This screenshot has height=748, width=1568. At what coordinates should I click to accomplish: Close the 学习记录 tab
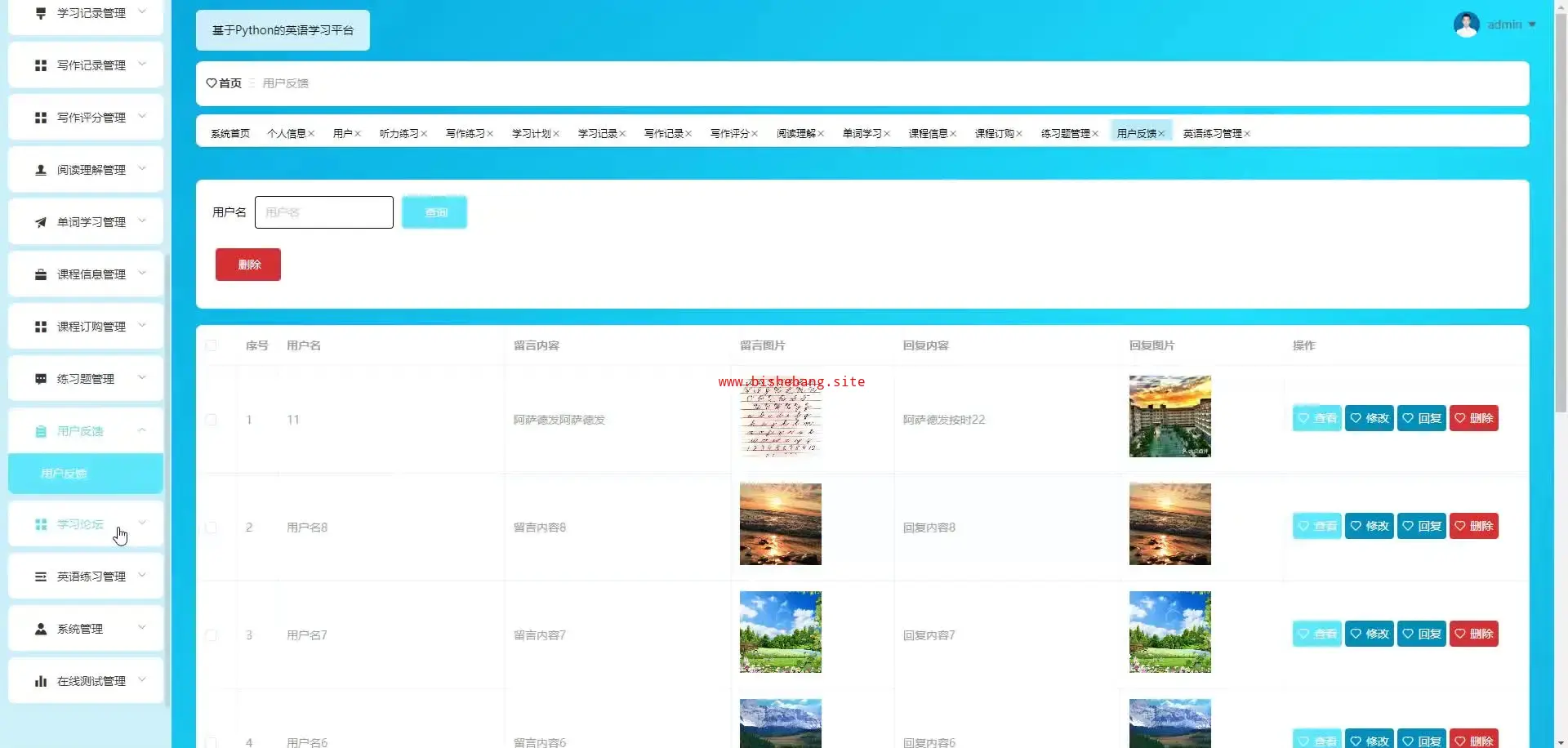coord(622,134)
